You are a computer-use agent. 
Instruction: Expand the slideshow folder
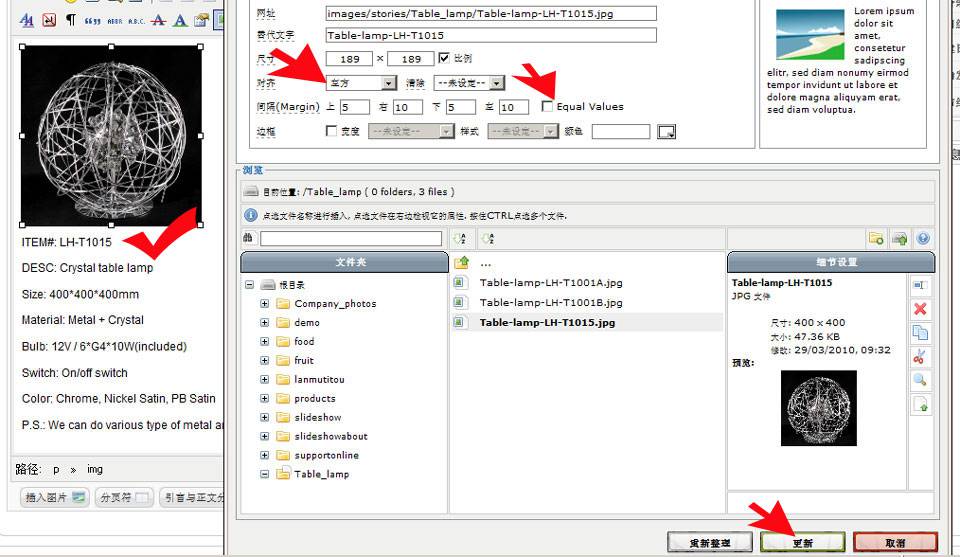pyautogui.click(x=264, y=417)
